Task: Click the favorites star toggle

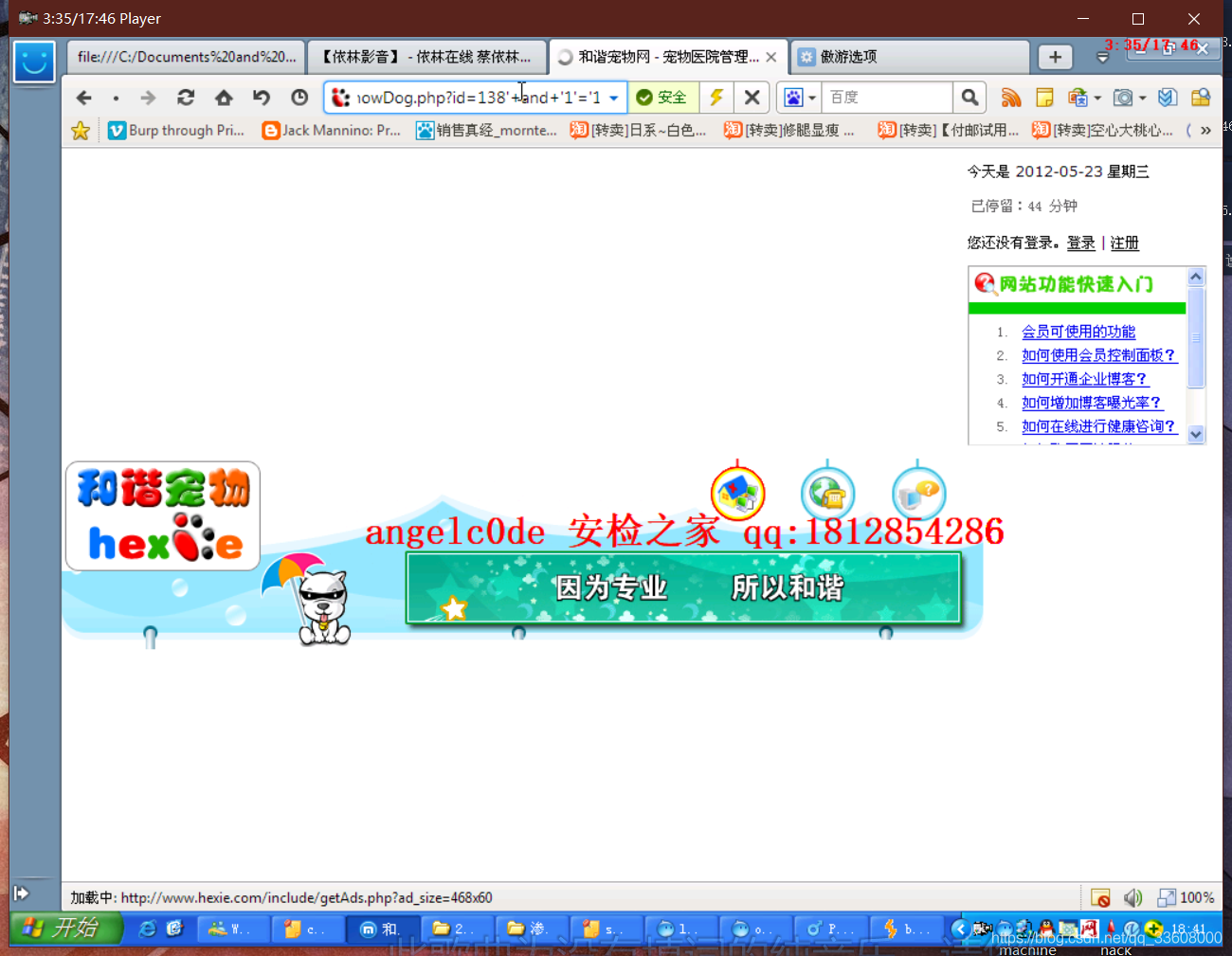Action: tap(81, 130)
